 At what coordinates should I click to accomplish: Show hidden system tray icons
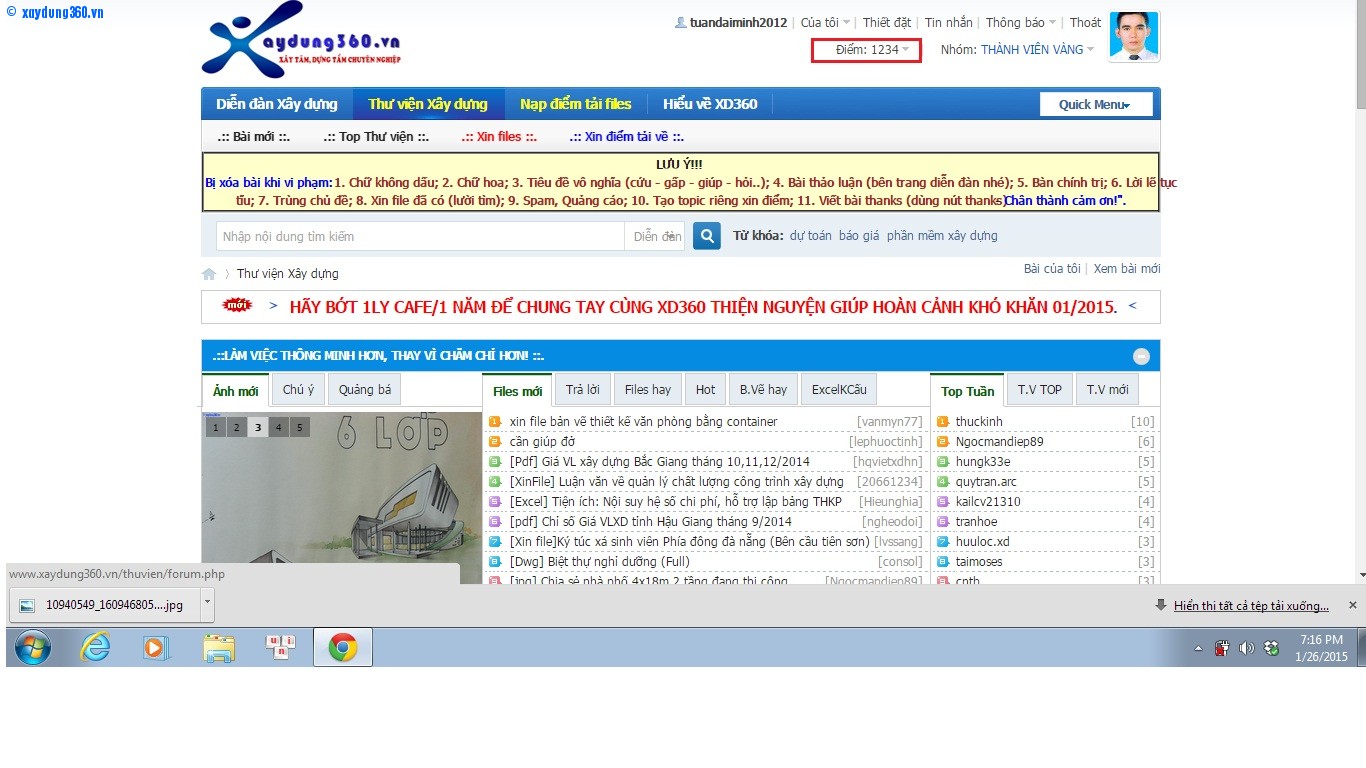coord(1199,648)
